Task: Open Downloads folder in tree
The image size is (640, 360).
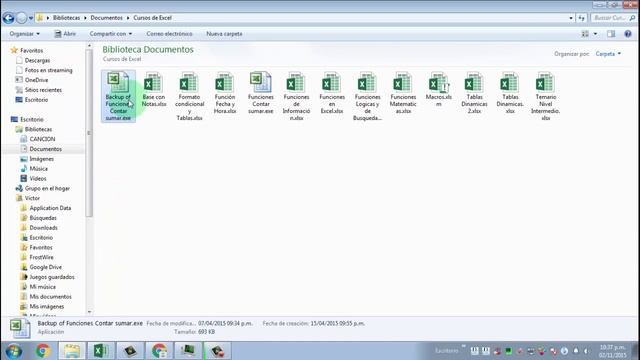Action: 43,228
